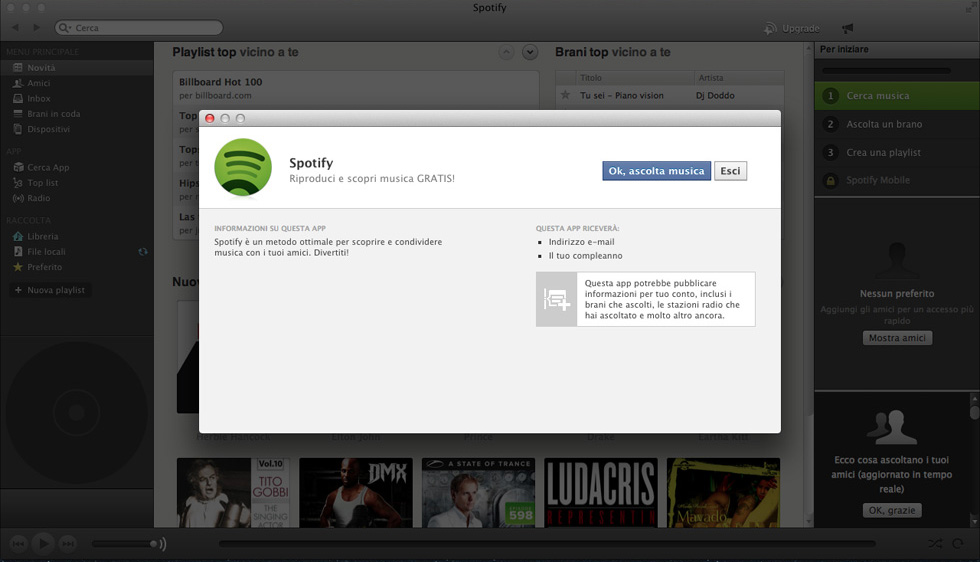Skip to the previous track

pyautogui.click(x=18, y=543)
